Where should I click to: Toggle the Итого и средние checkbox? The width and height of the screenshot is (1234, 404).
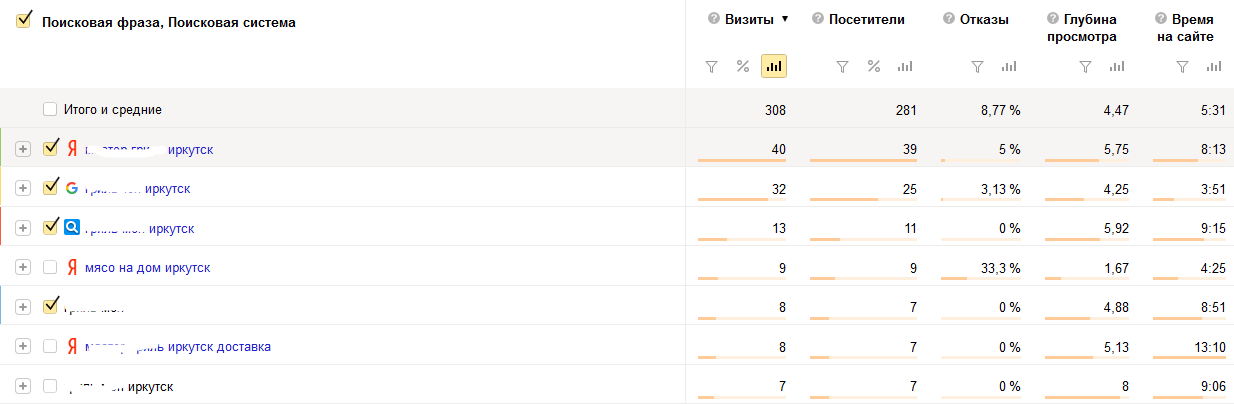[50, 109]
